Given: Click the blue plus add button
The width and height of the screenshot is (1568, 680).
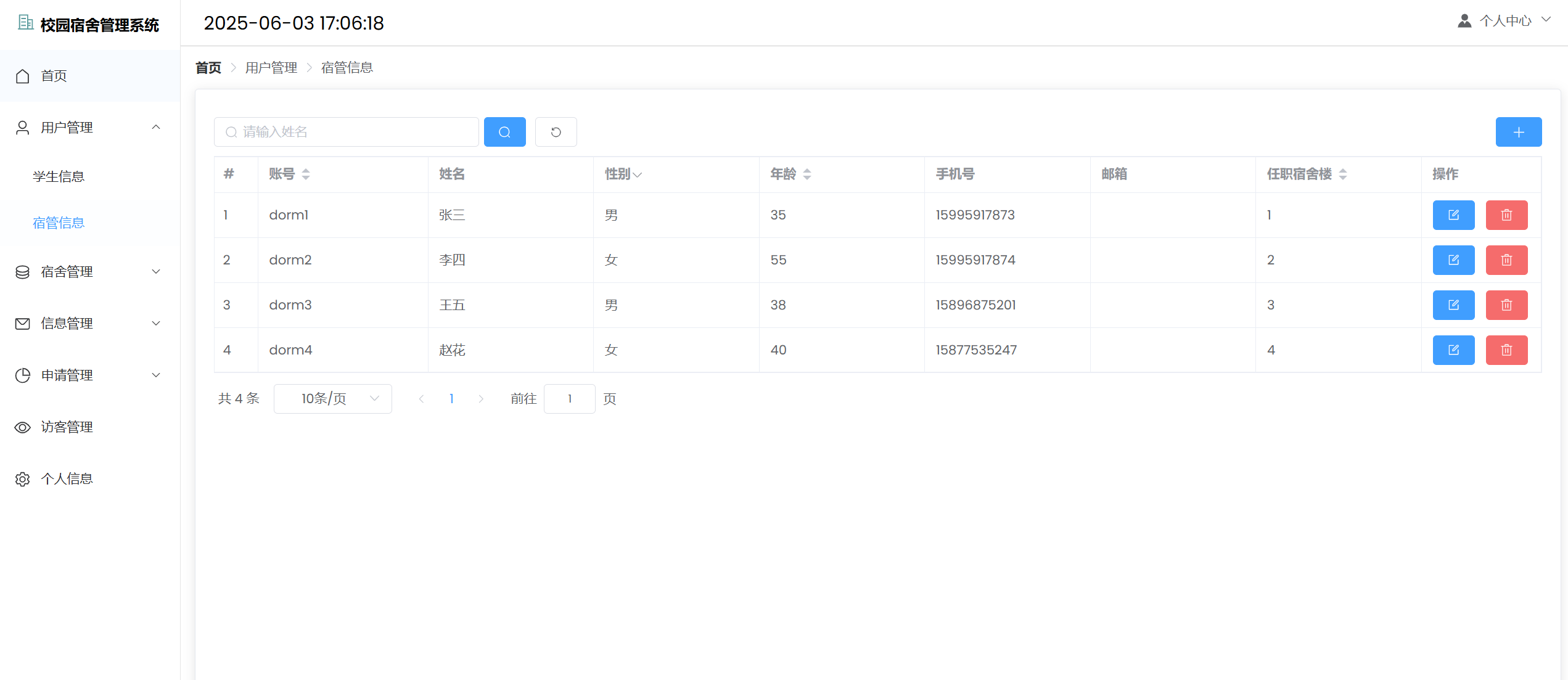Looking at the screenshot, I should pos(1518,132).
